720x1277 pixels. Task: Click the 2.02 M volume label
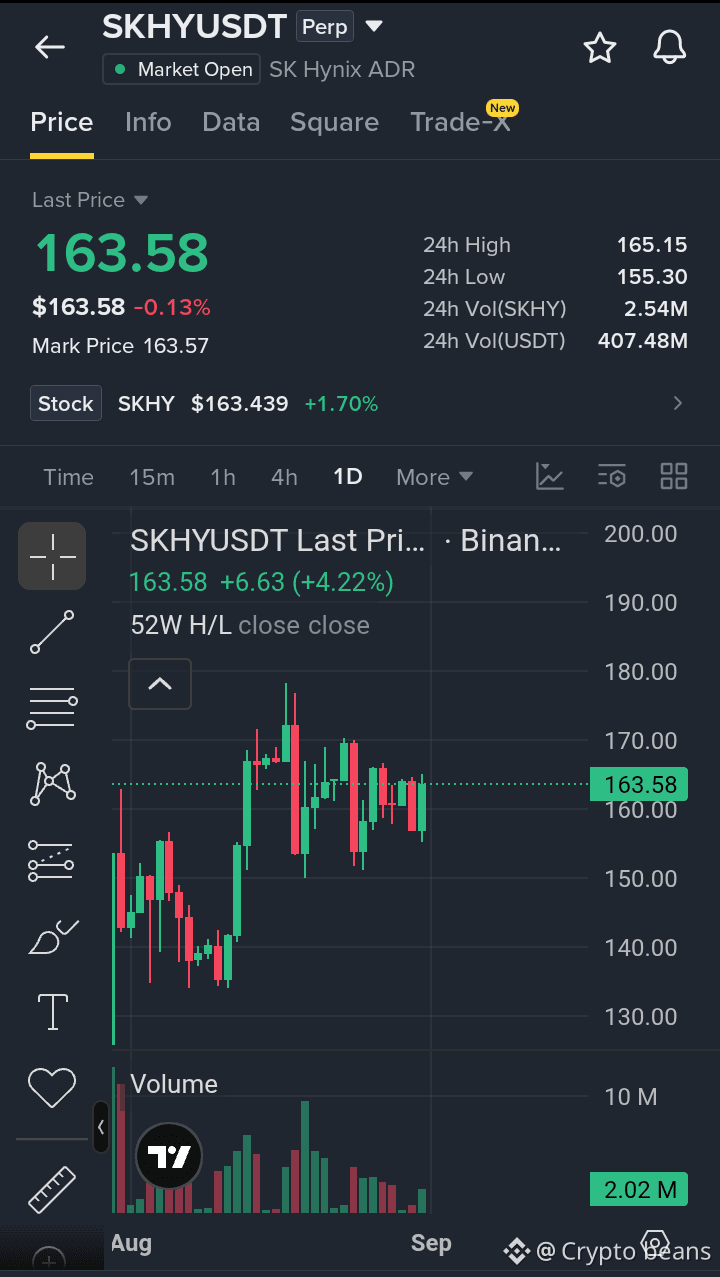[639, 1189]
